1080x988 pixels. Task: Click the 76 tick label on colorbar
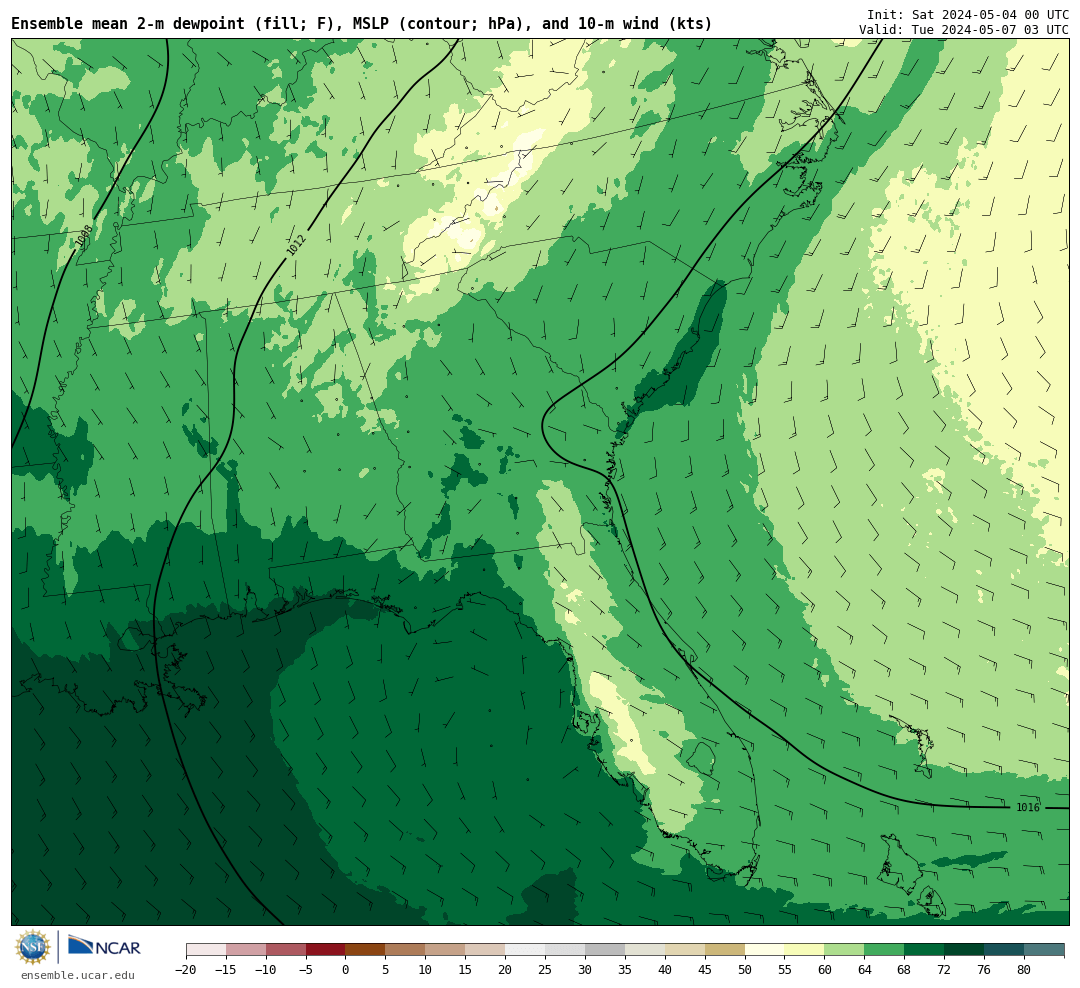[x=985, y=969]
